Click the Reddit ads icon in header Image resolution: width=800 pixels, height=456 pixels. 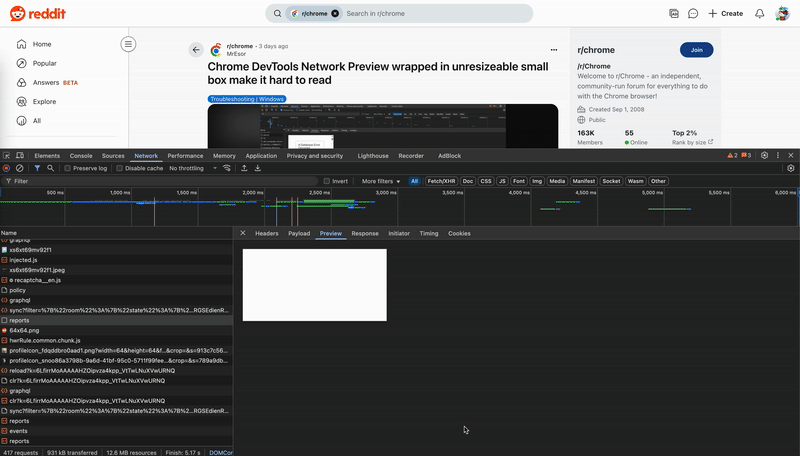pos(674,14)
